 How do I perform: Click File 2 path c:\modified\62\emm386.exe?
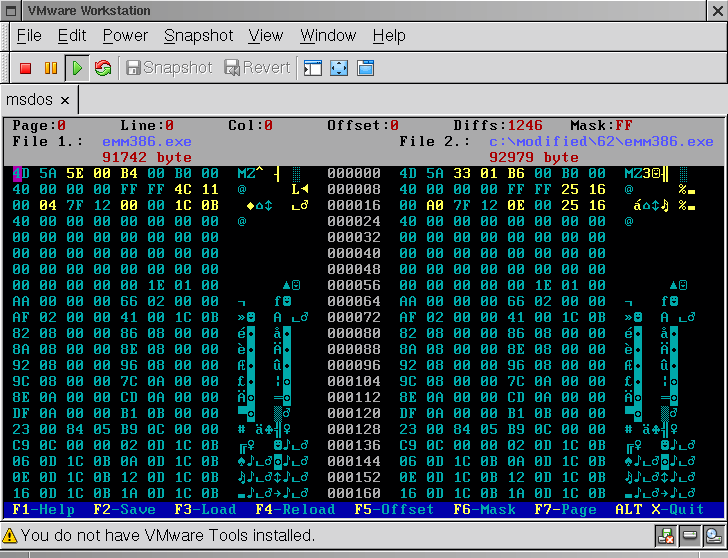[601, 141]
